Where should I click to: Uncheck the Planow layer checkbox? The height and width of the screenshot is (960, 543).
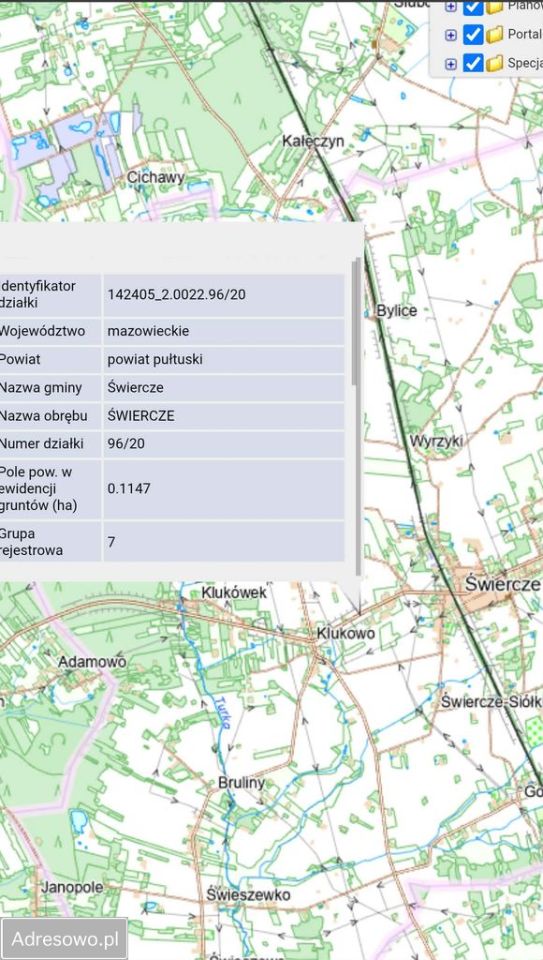473,6
